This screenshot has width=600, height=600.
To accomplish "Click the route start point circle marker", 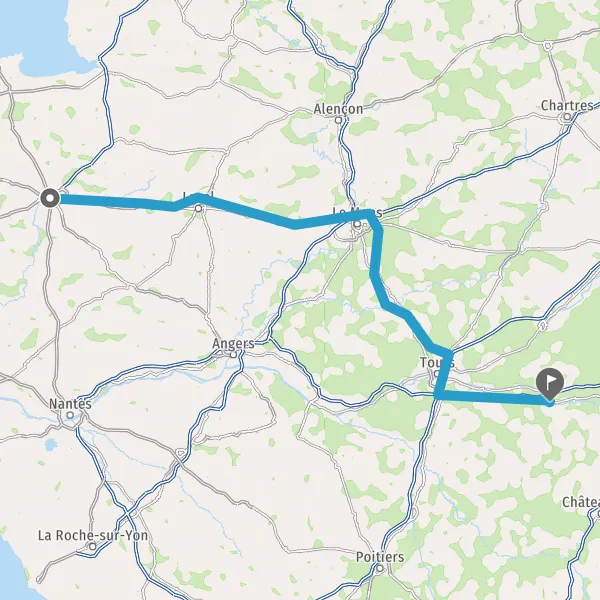I will (50, 199).
